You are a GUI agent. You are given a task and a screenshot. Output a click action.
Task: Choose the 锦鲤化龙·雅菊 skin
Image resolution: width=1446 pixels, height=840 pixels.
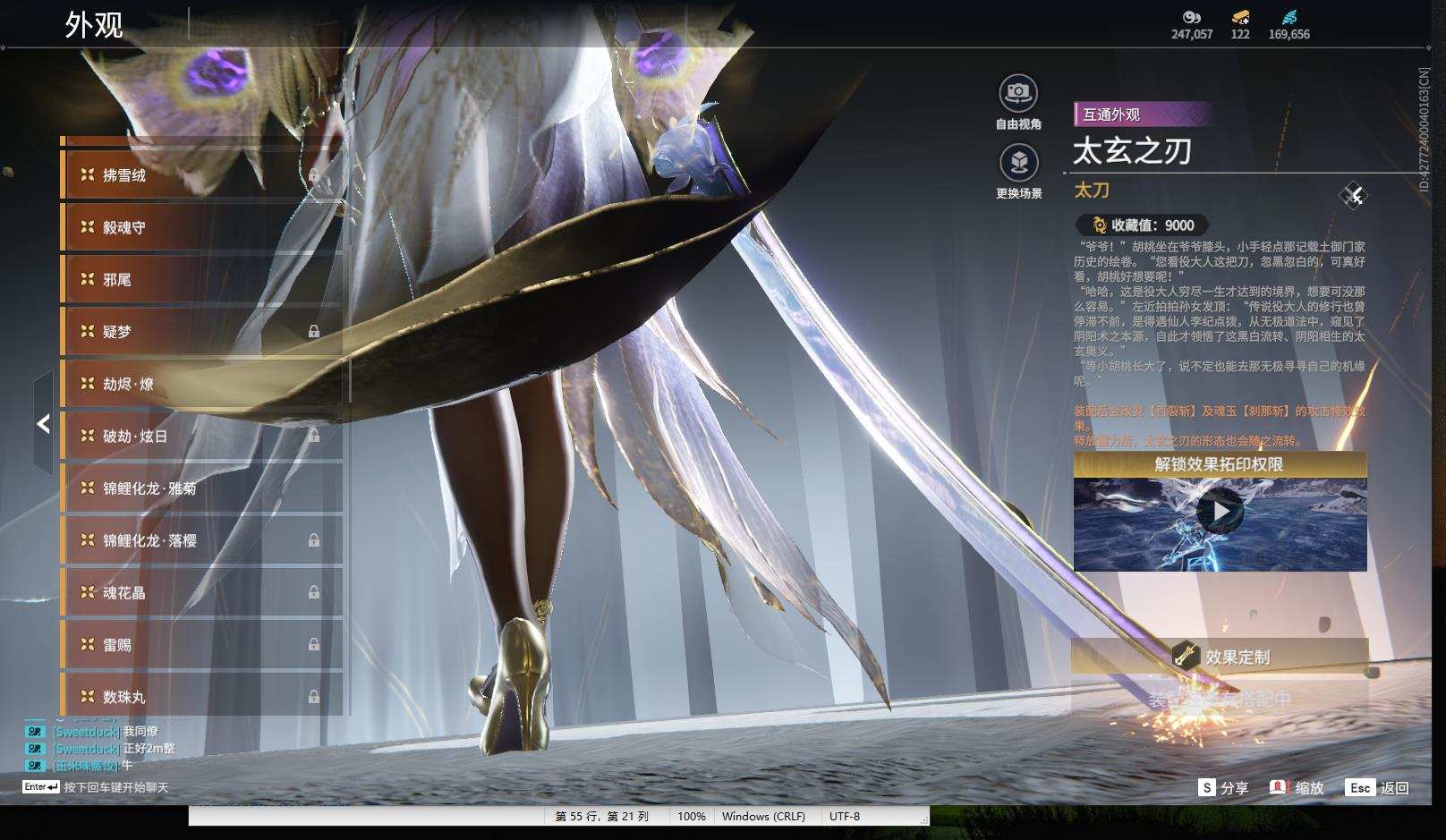(x=201, y=488)
